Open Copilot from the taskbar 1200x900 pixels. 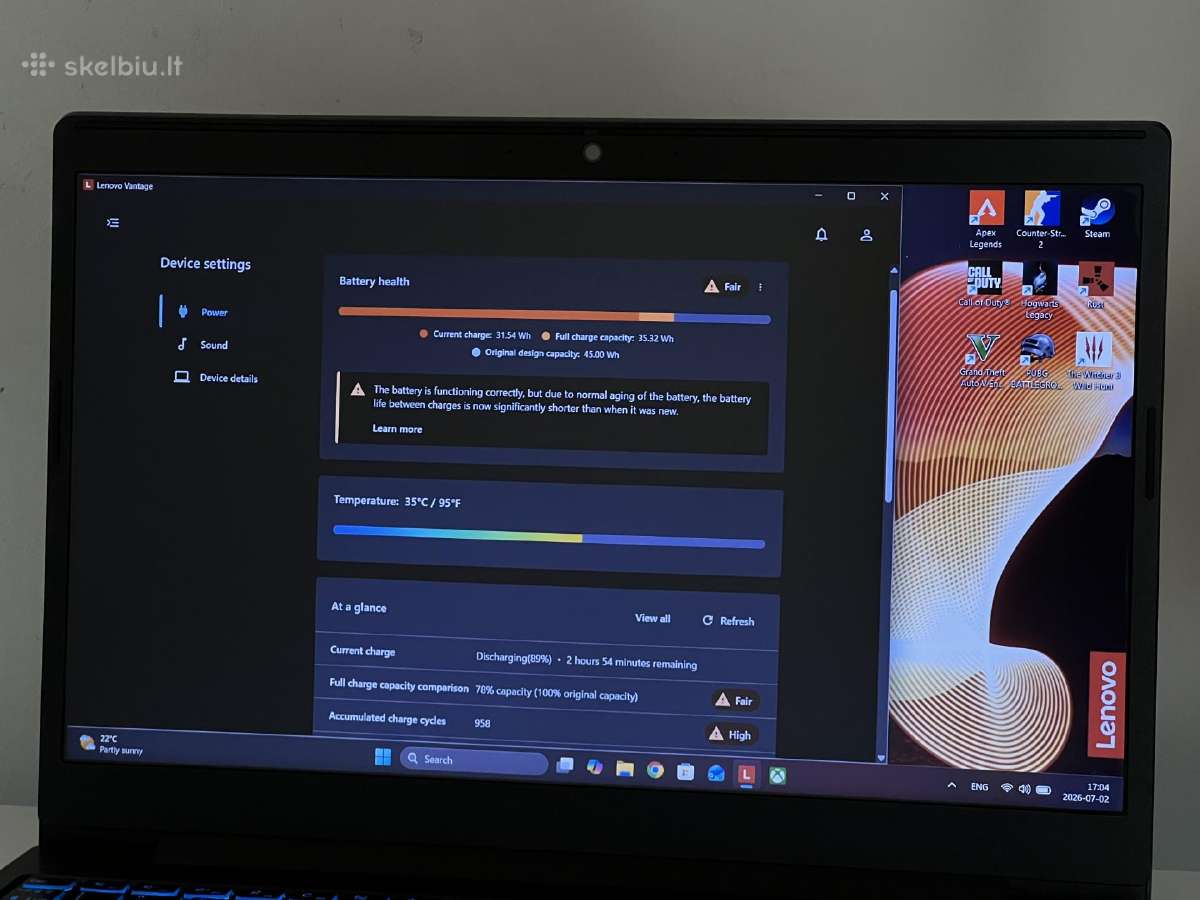coord(595,766)
